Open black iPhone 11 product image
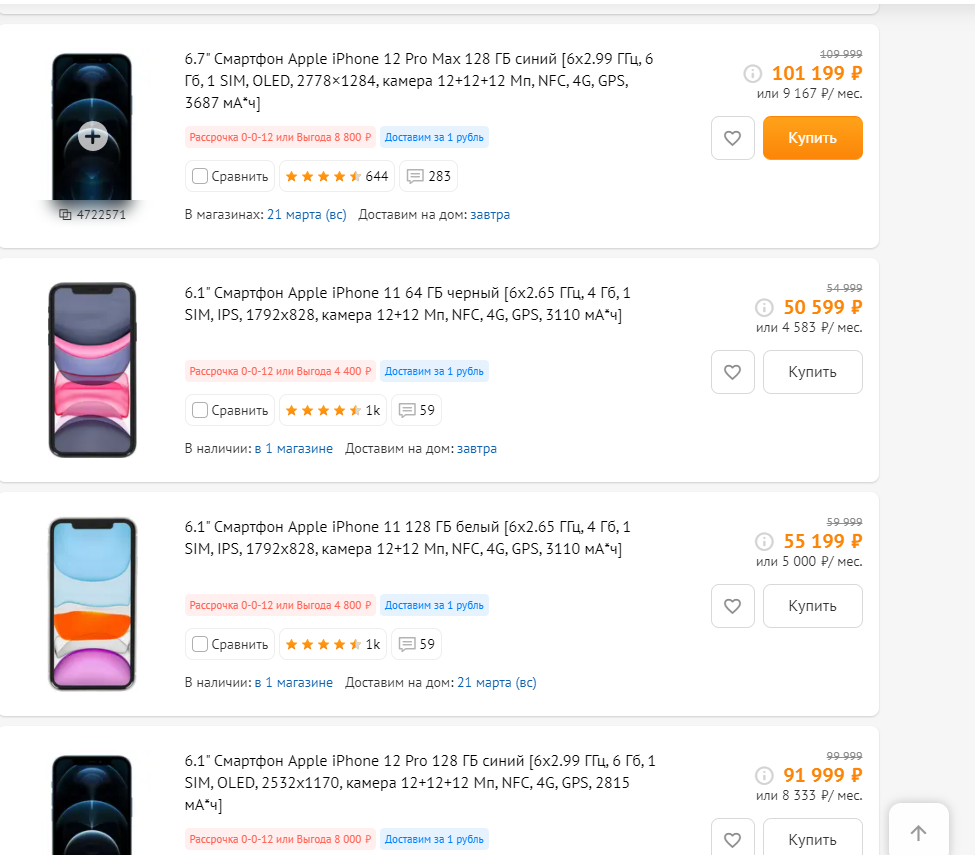This screenshot has width=975, height=855. [92, 370]
